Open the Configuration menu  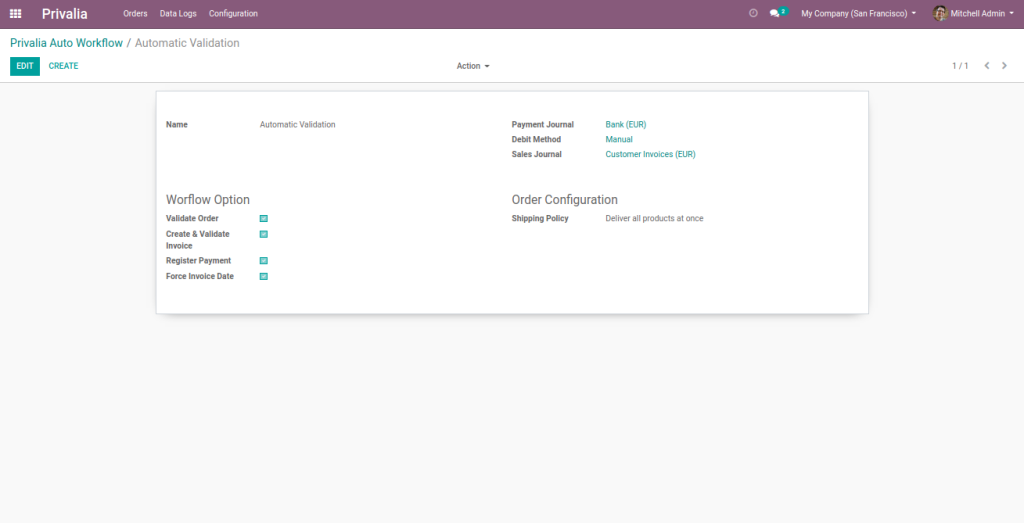point(233,13)
